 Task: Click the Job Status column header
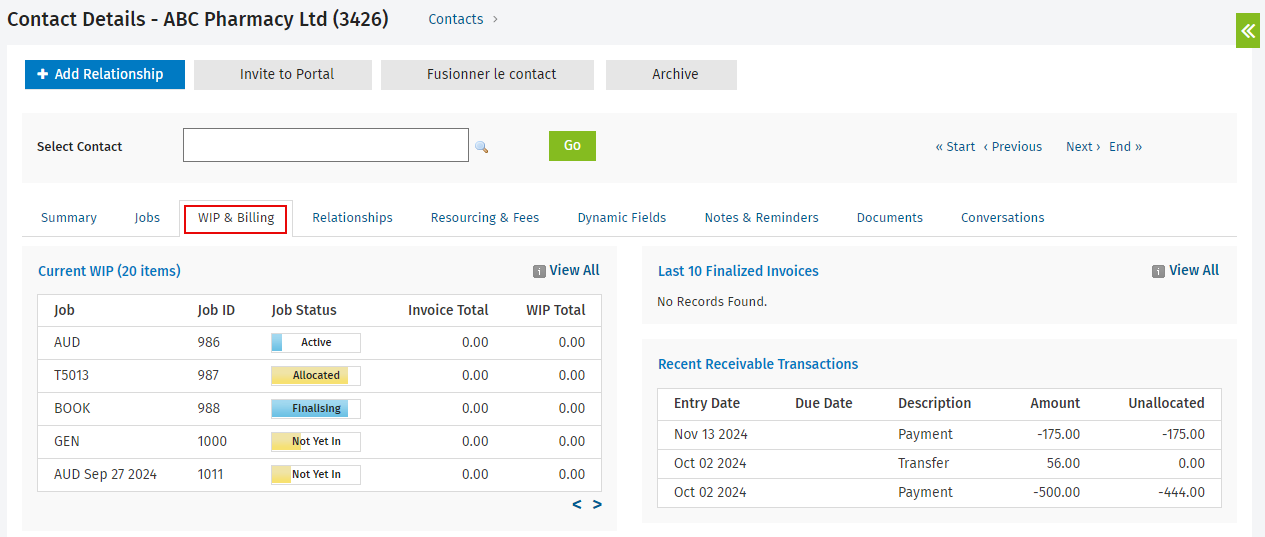click(304, 310)
